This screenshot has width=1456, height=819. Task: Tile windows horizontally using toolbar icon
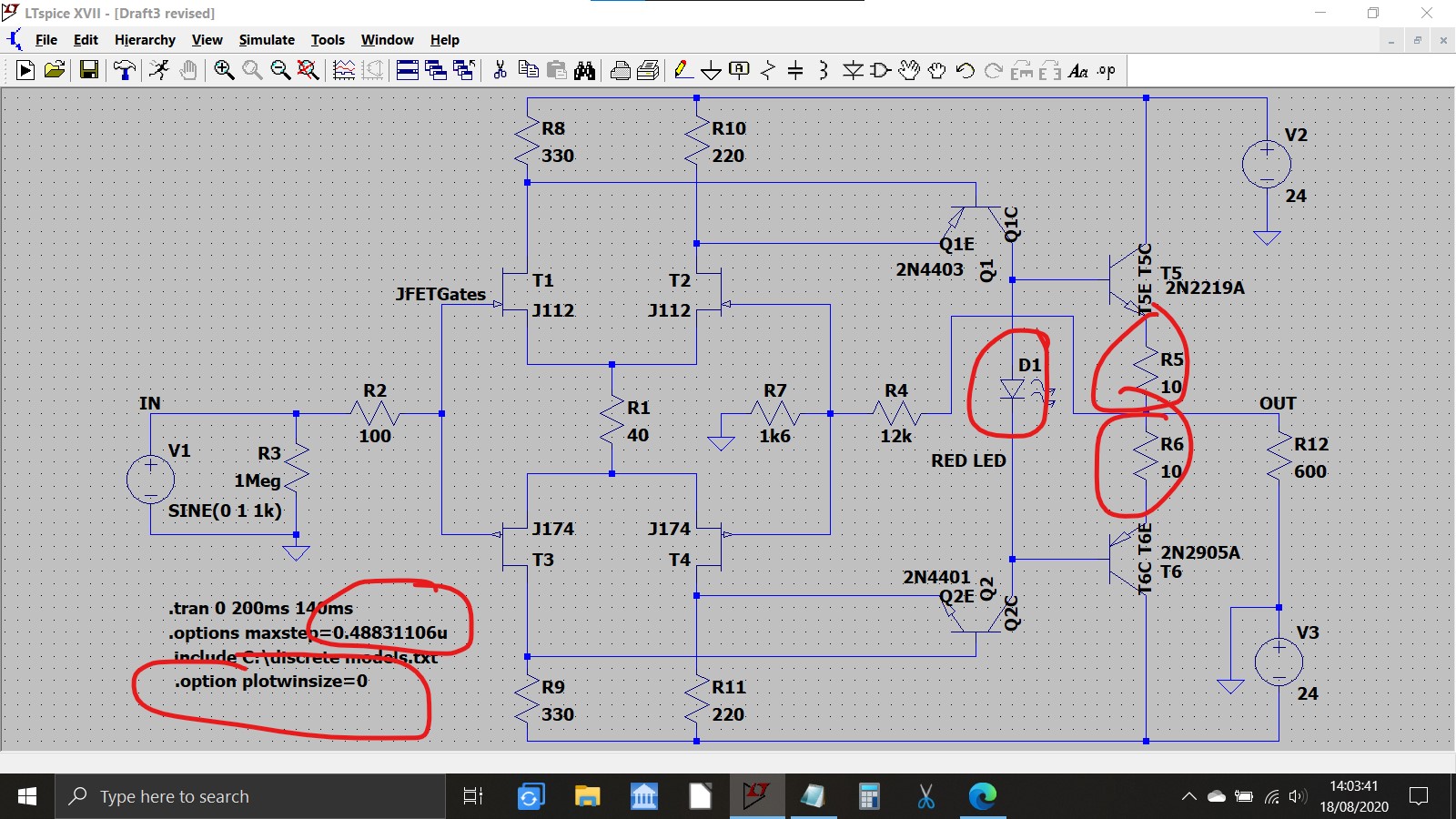pos(408,70)
